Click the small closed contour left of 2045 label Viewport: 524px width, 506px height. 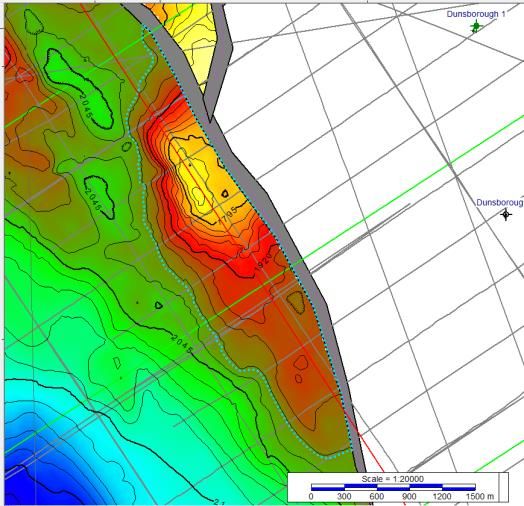pyautogui.click(x=159, y=305)
